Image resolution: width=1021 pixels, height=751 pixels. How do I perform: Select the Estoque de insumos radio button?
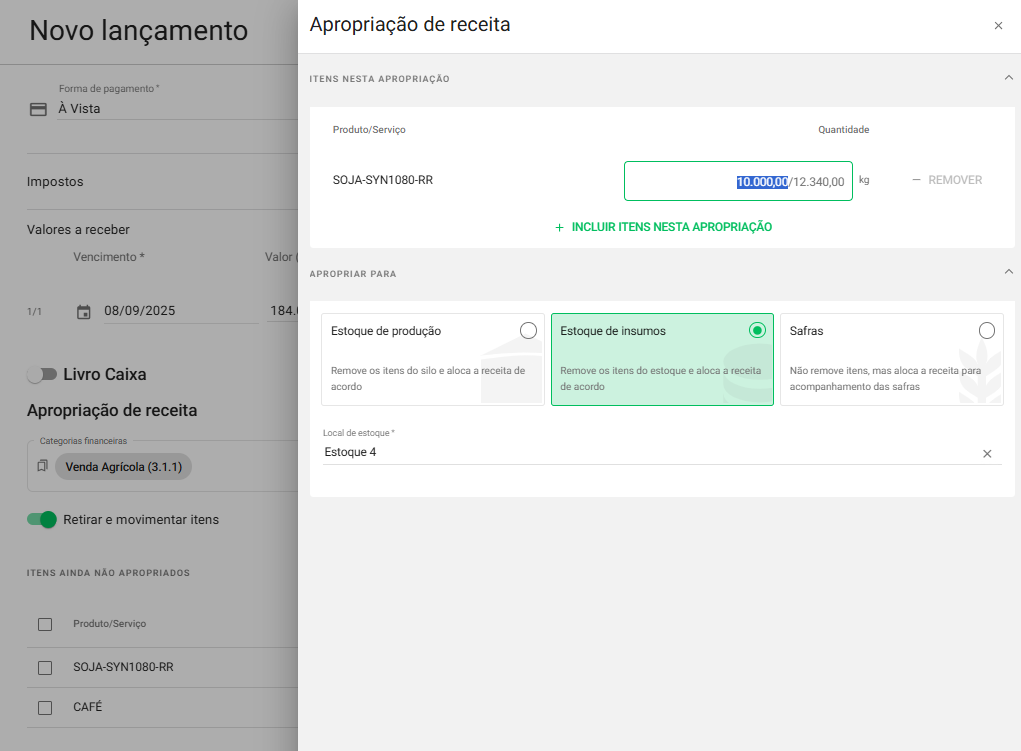(757, 331)
